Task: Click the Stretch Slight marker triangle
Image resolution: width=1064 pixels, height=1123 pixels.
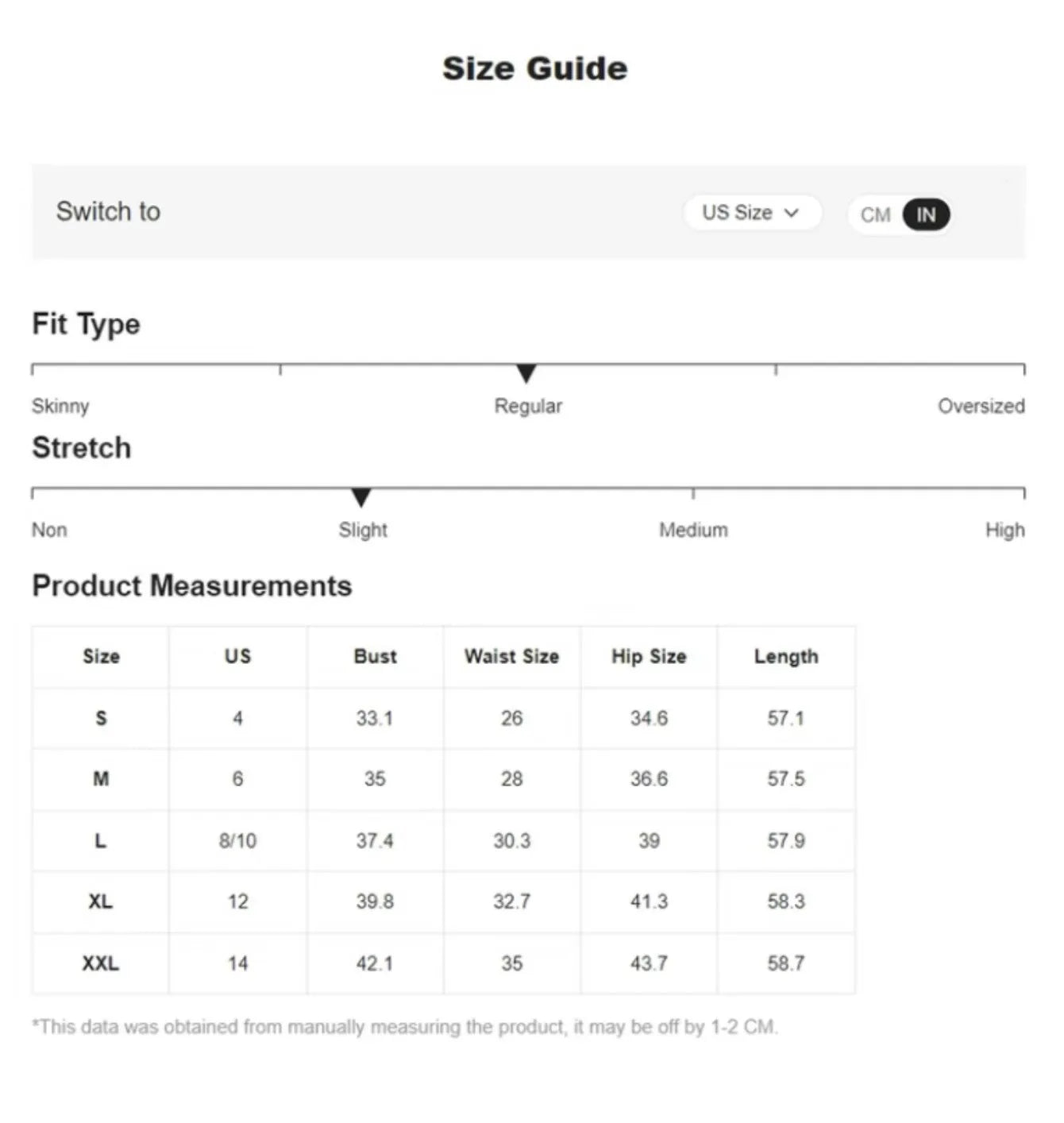Action: coord(361,497)
